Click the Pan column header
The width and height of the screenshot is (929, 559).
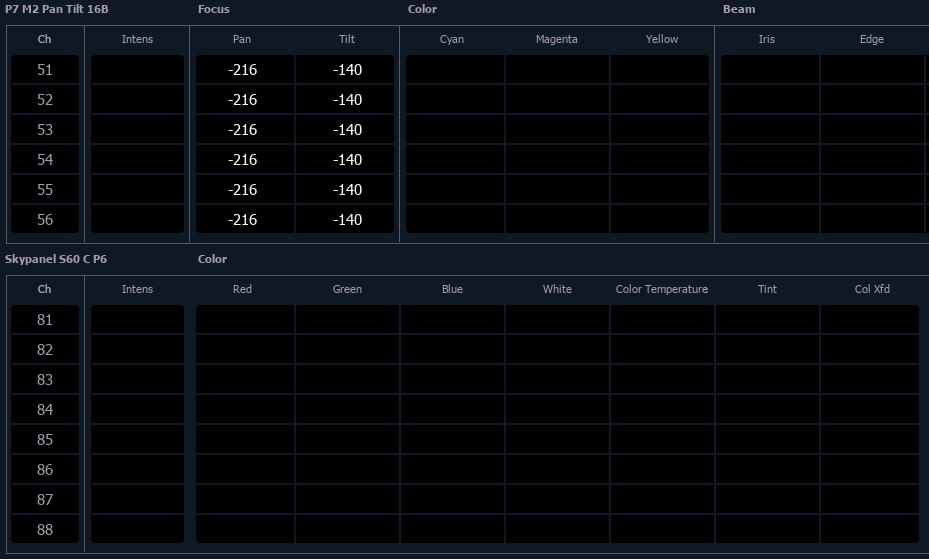point(242,39)
